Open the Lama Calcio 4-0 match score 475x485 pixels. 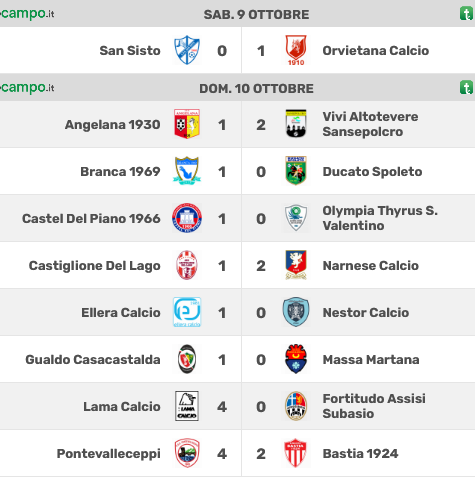click(241, 407)
